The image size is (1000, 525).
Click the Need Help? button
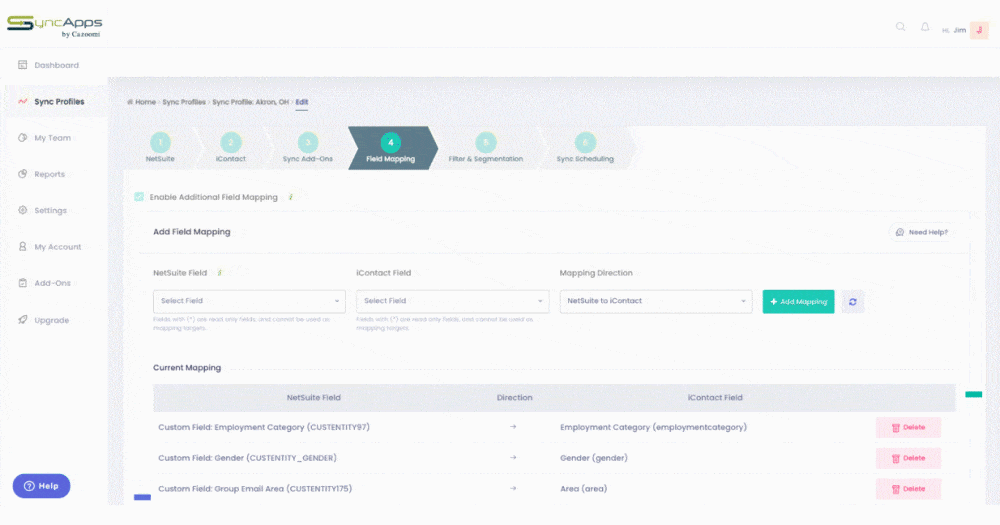pos(922,232)
